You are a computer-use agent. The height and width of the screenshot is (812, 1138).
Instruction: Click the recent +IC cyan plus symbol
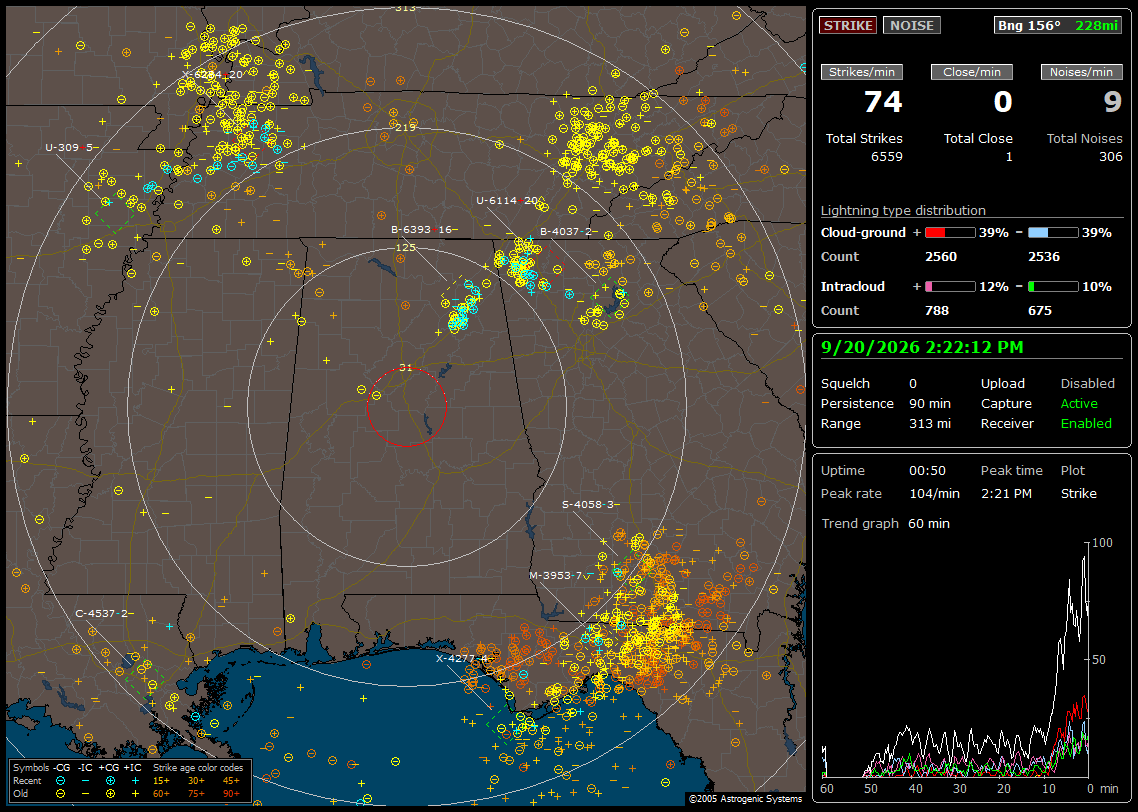click(x=134, y=781)
